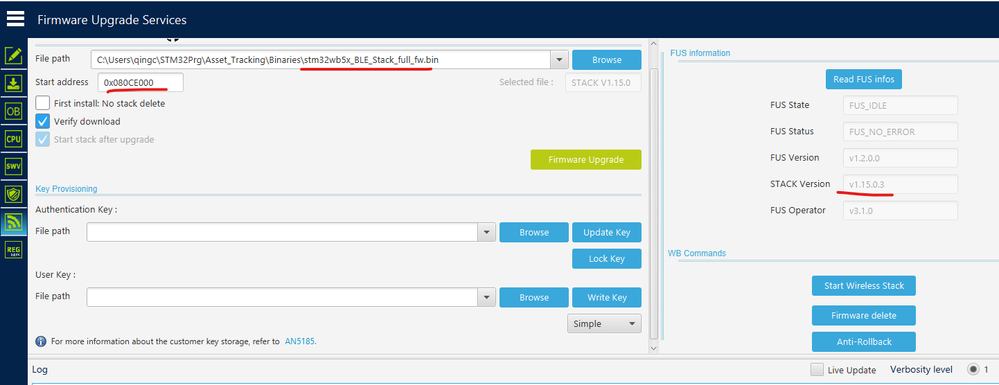Click the Firmware delete button

pos(863,316)
